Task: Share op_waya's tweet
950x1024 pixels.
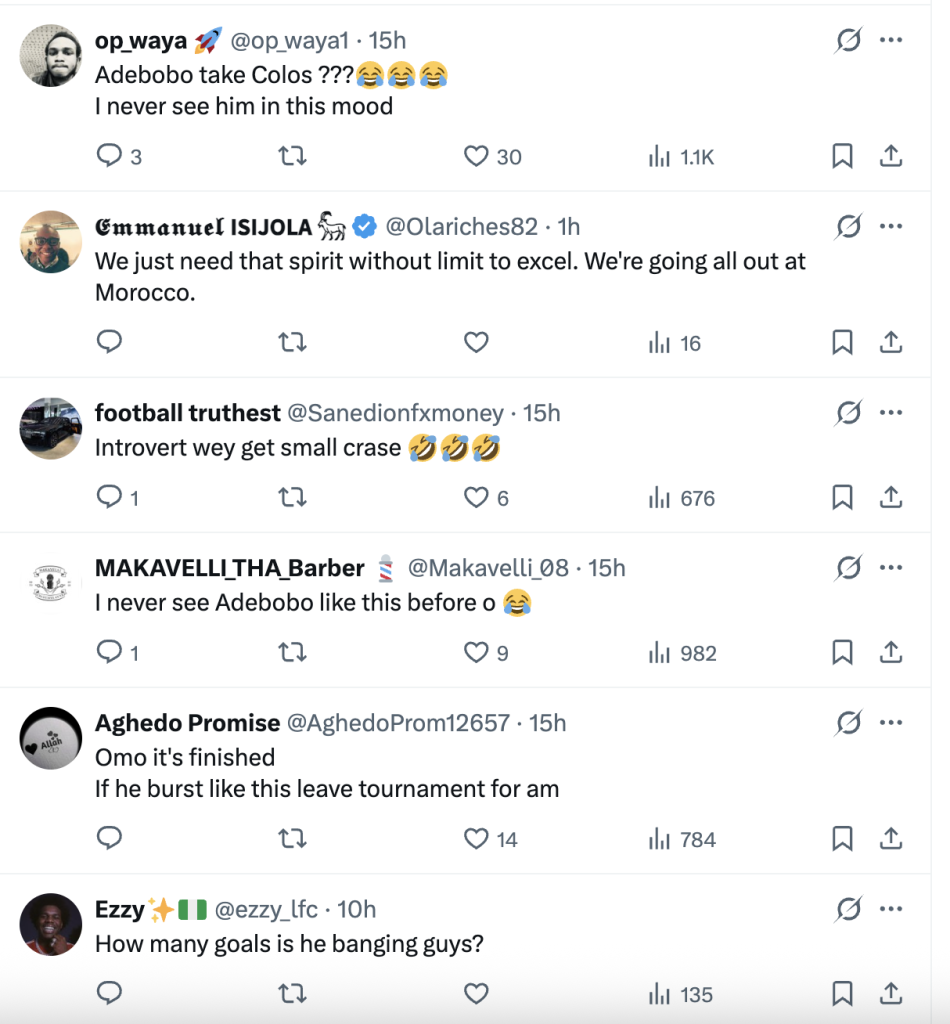Action: click(x=890, y=156)
